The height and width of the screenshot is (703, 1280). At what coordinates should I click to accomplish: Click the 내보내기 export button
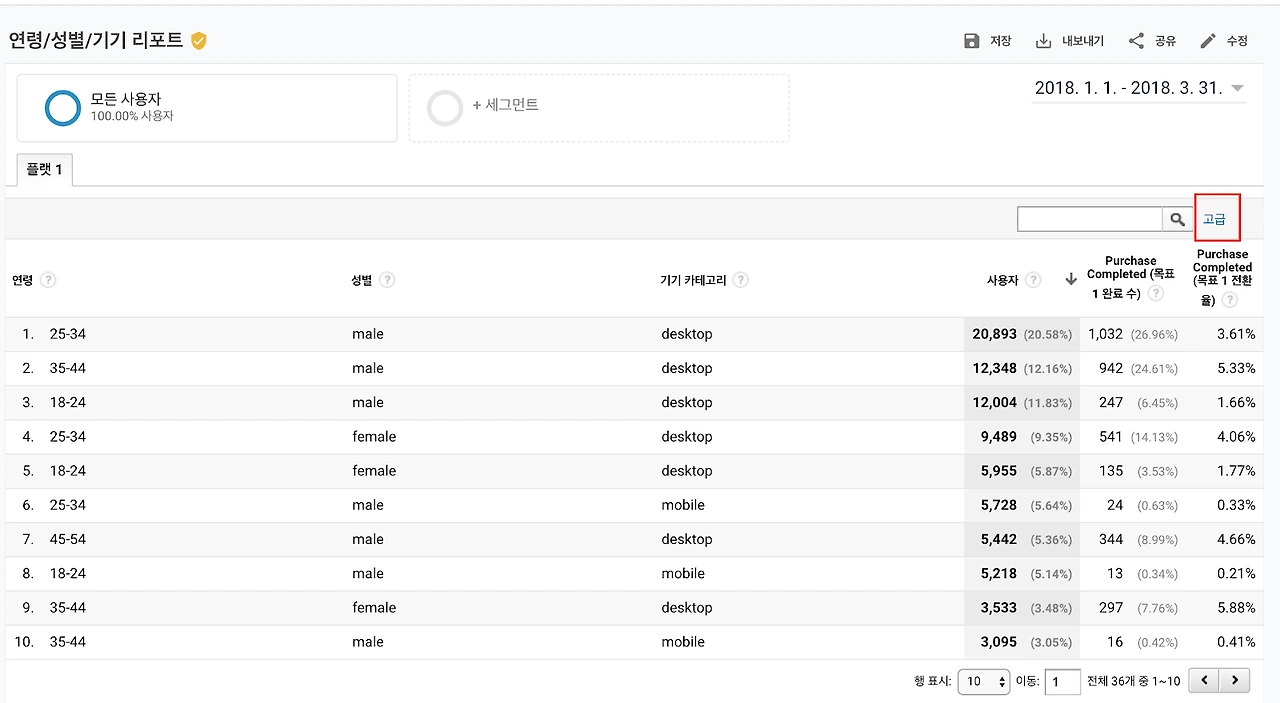(x=1069, y=41)
